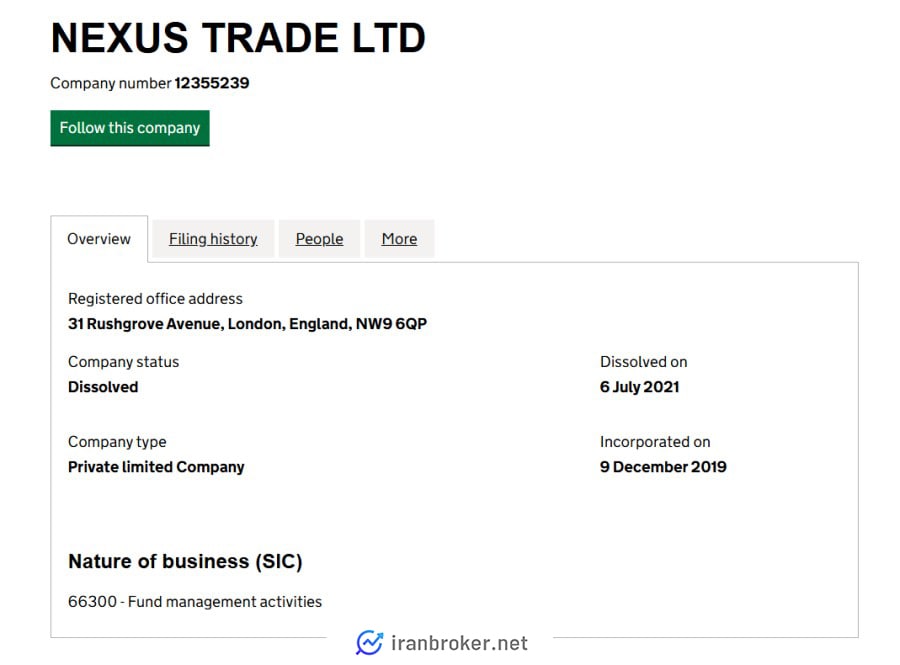Image resolution: width=900 pixels, height=665 pixels.
Task: Click the green Follow this company button
Action: 130,128
